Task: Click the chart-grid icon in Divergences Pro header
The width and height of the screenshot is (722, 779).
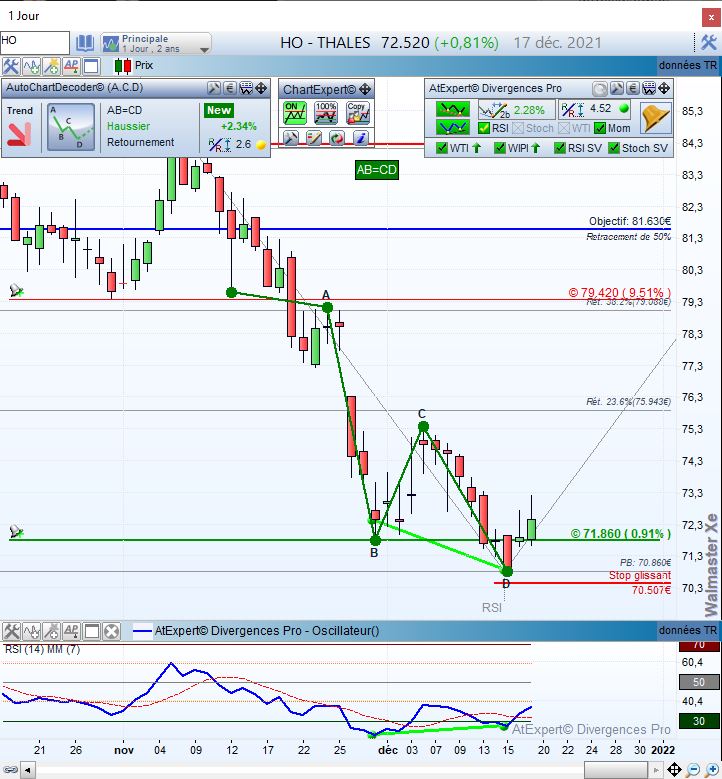Action: point(648,88)
